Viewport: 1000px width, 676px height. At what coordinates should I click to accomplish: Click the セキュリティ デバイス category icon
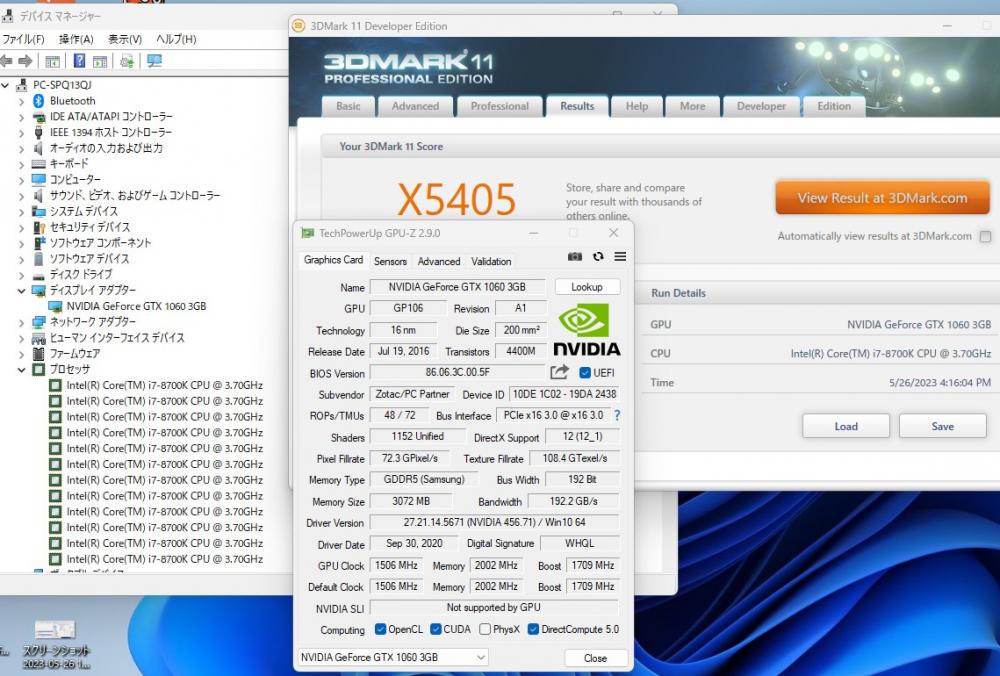tap(39, 227)
